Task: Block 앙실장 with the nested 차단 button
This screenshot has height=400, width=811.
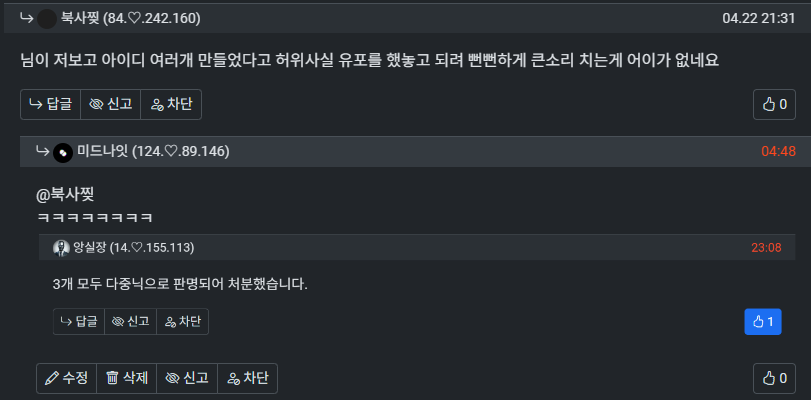Action: coord(183,322)
